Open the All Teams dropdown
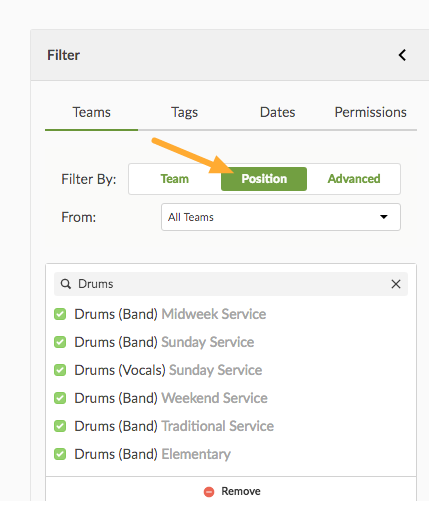The height and width of the screenshot is (520, 429). tap(281, 217)
